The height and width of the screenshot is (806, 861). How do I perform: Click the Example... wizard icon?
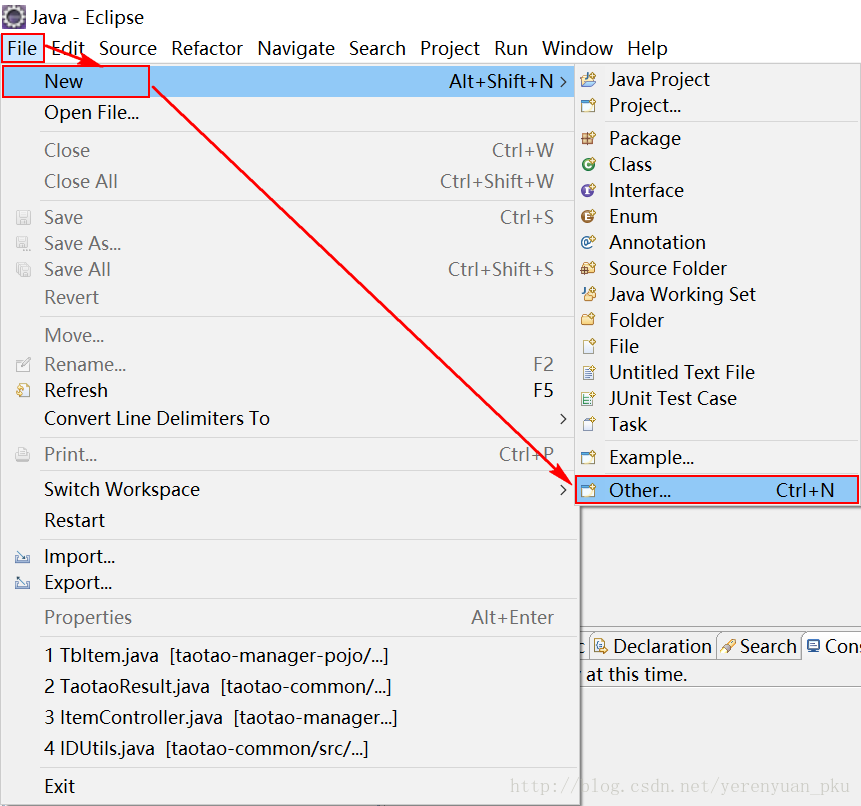tap(589, 457)
